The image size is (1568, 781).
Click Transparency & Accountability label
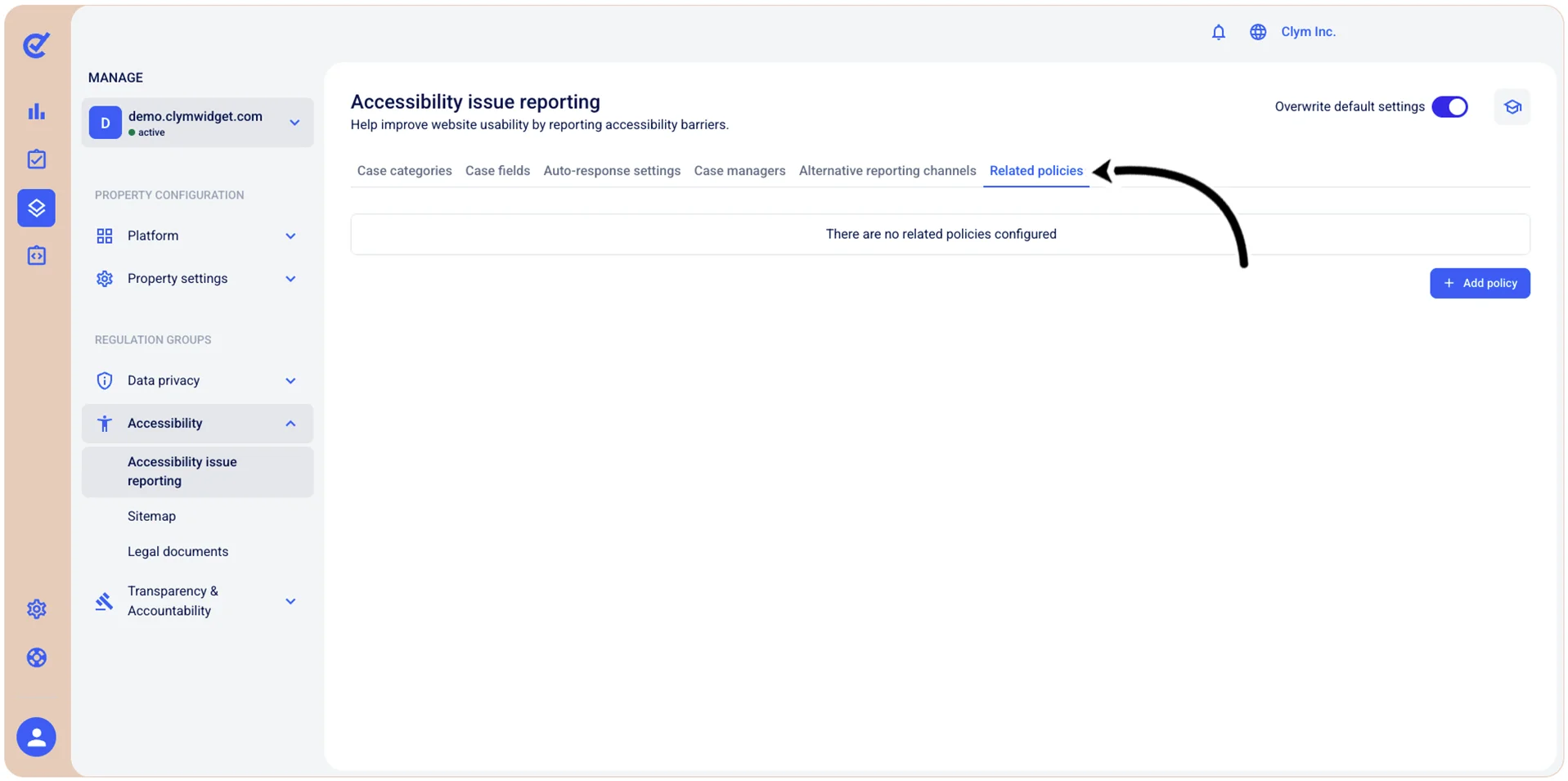[x=173, y=601]
